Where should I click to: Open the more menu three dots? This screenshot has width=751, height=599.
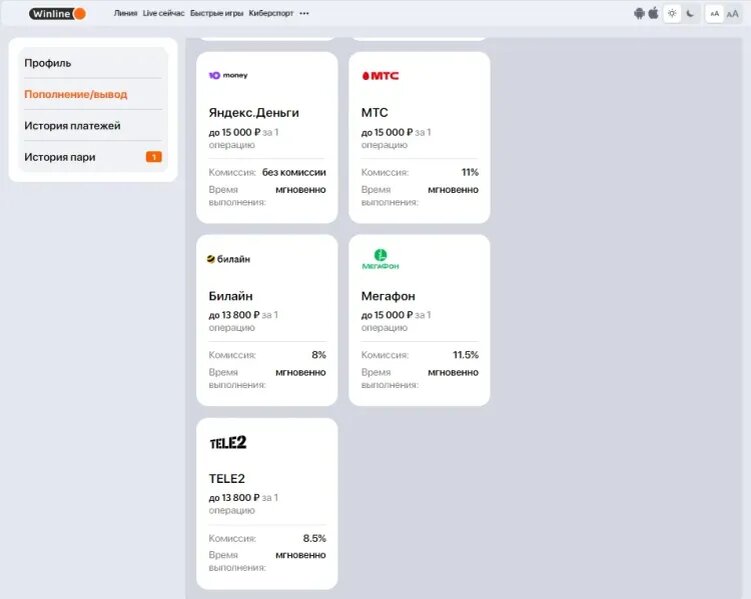(x=304, y=13)
